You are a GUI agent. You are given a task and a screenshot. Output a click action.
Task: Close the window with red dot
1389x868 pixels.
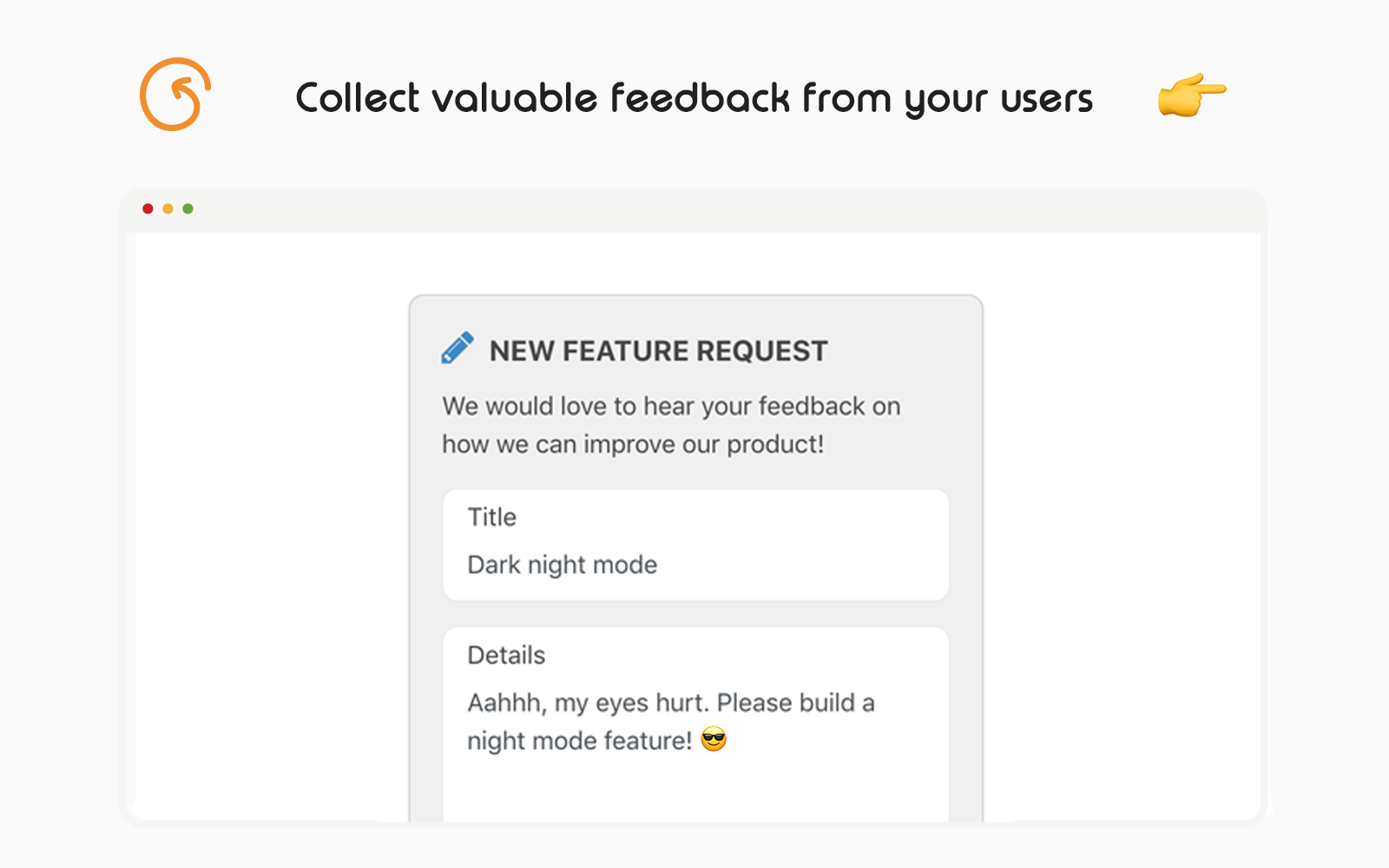point(148,208)
